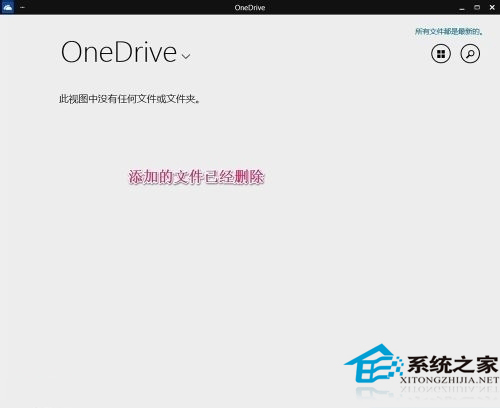Select the no files or folders message
The image size is (500, 408).
pyautogui.click(x=129, y=99)
